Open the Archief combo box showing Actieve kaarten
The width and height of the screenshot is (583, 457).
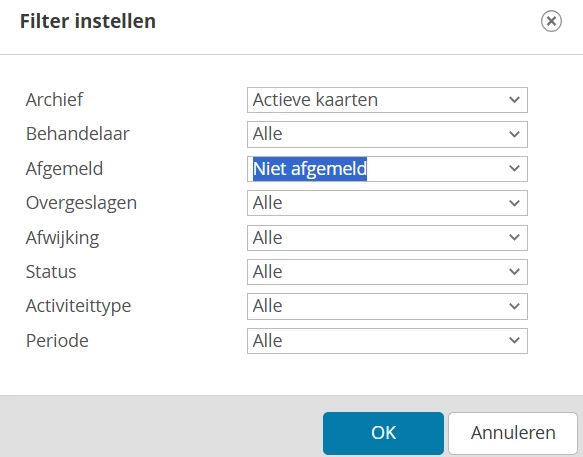click(x=387, y=100)
